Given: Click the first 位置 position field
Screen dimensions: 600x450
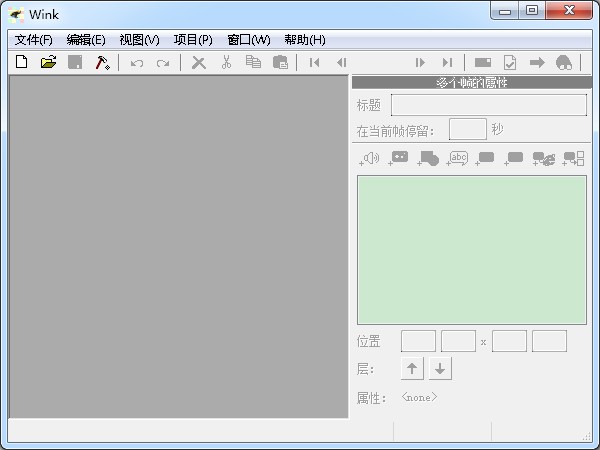Looking at the screenshot, I should (418, 341).
